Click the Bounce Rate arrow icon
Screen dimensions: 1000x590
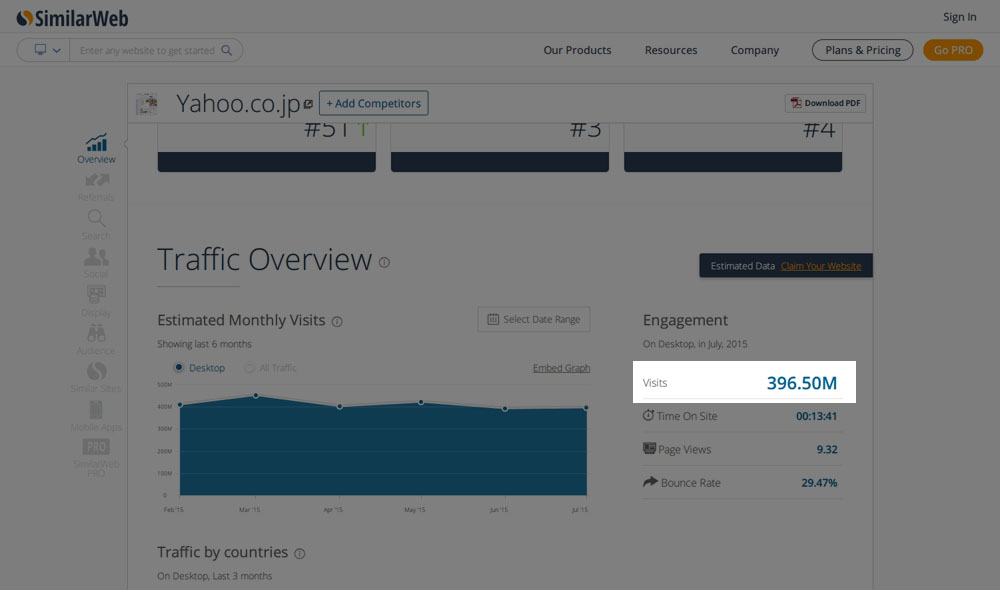point(650,482)
